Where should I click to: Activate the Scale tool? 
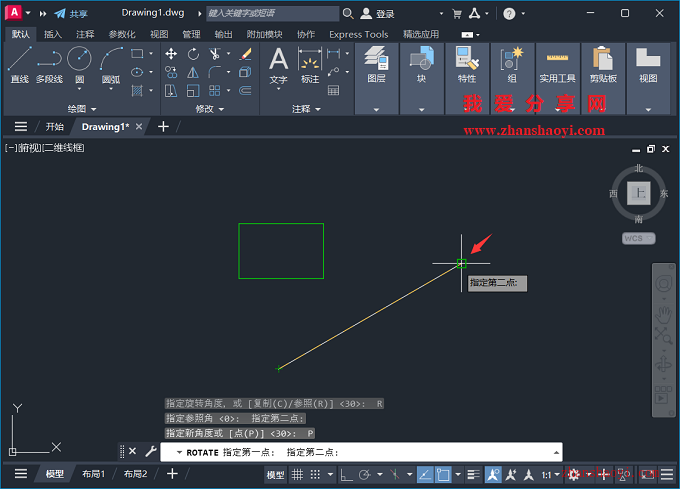(x=193, y=91)
